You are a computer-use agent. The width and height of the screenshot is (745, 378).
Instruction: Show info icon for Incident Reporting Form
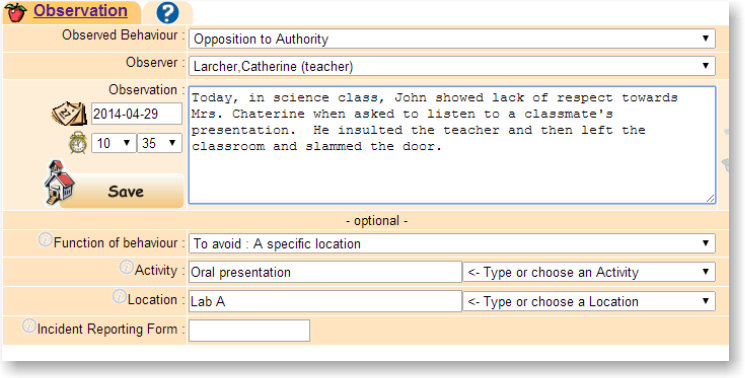click(x=29, y=326)
